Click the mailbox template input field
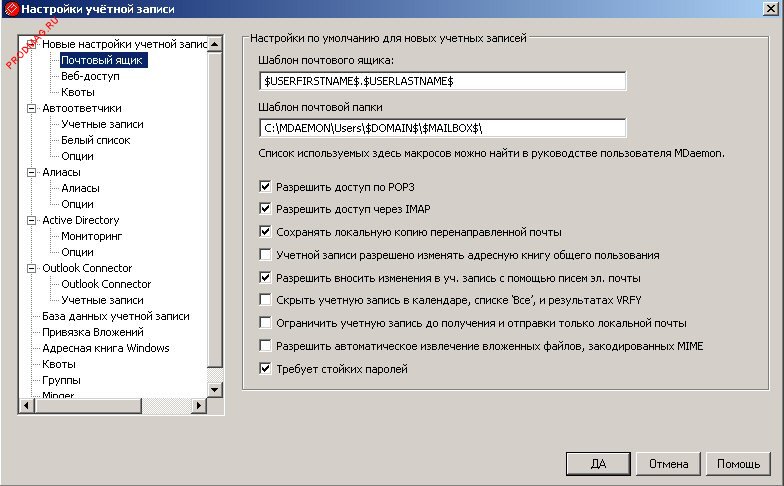Image resolution: width=784 pixels, height=486 pixels. (441, 80)
